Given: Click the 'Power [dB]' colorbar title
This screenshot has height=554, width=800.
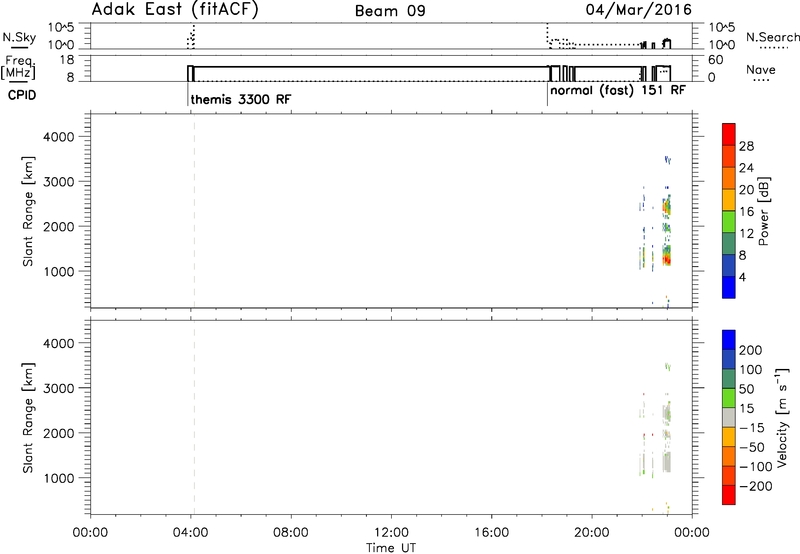Looking at the screenshot, I should pyautogui.click(x=763, y=211).
